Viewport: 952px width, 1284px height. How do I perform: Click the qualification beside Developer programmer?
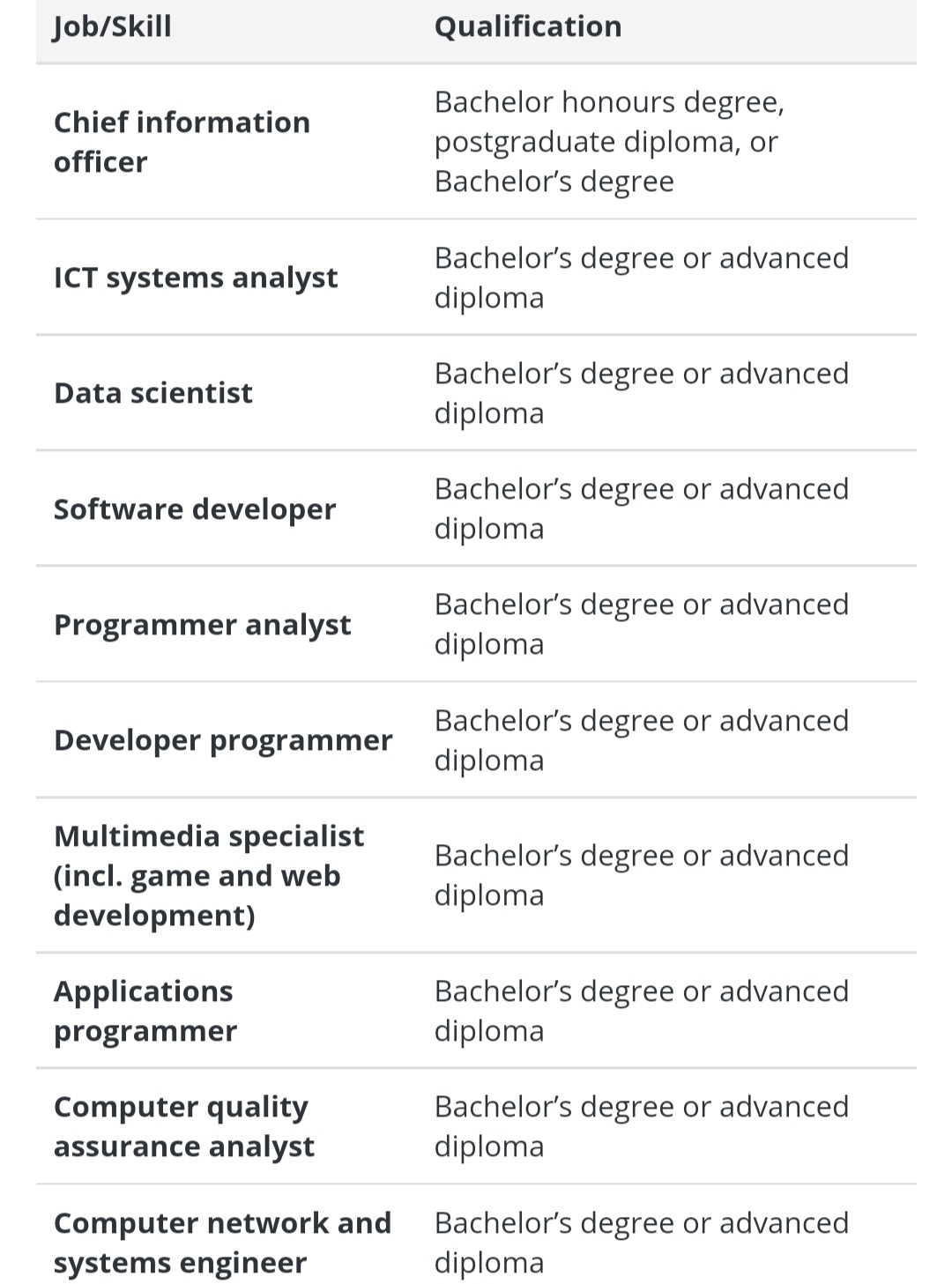[641, 740]
